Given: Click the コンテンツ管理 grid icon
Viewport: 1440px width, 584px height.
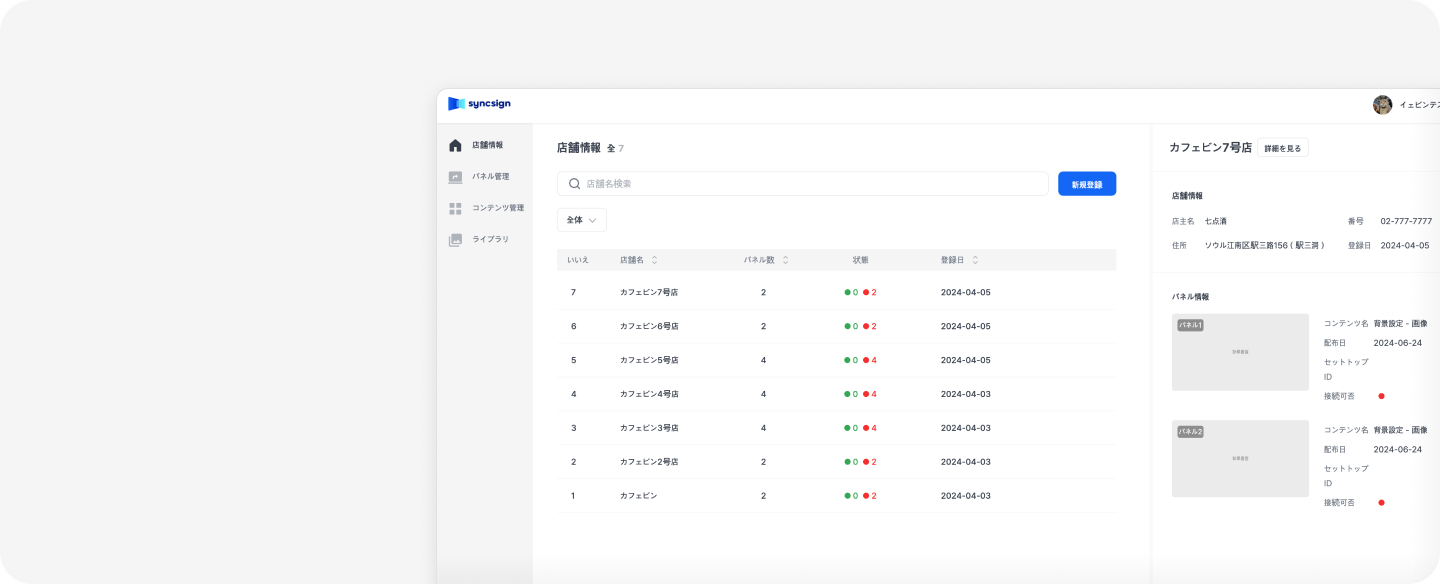Looking at the screenshot, I should pyautogui.click(x=456, y=209).
